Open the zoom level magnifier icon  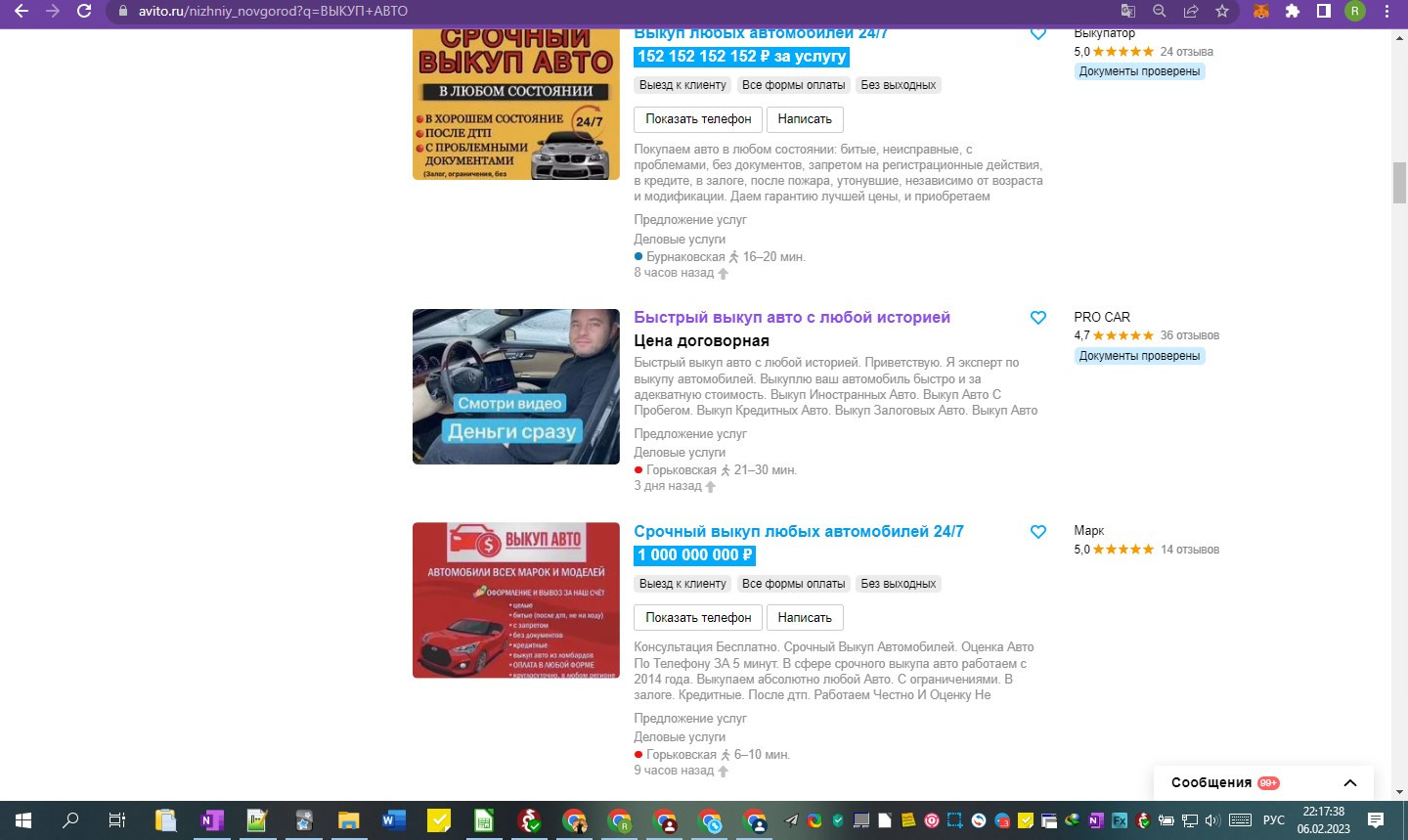1160,11
